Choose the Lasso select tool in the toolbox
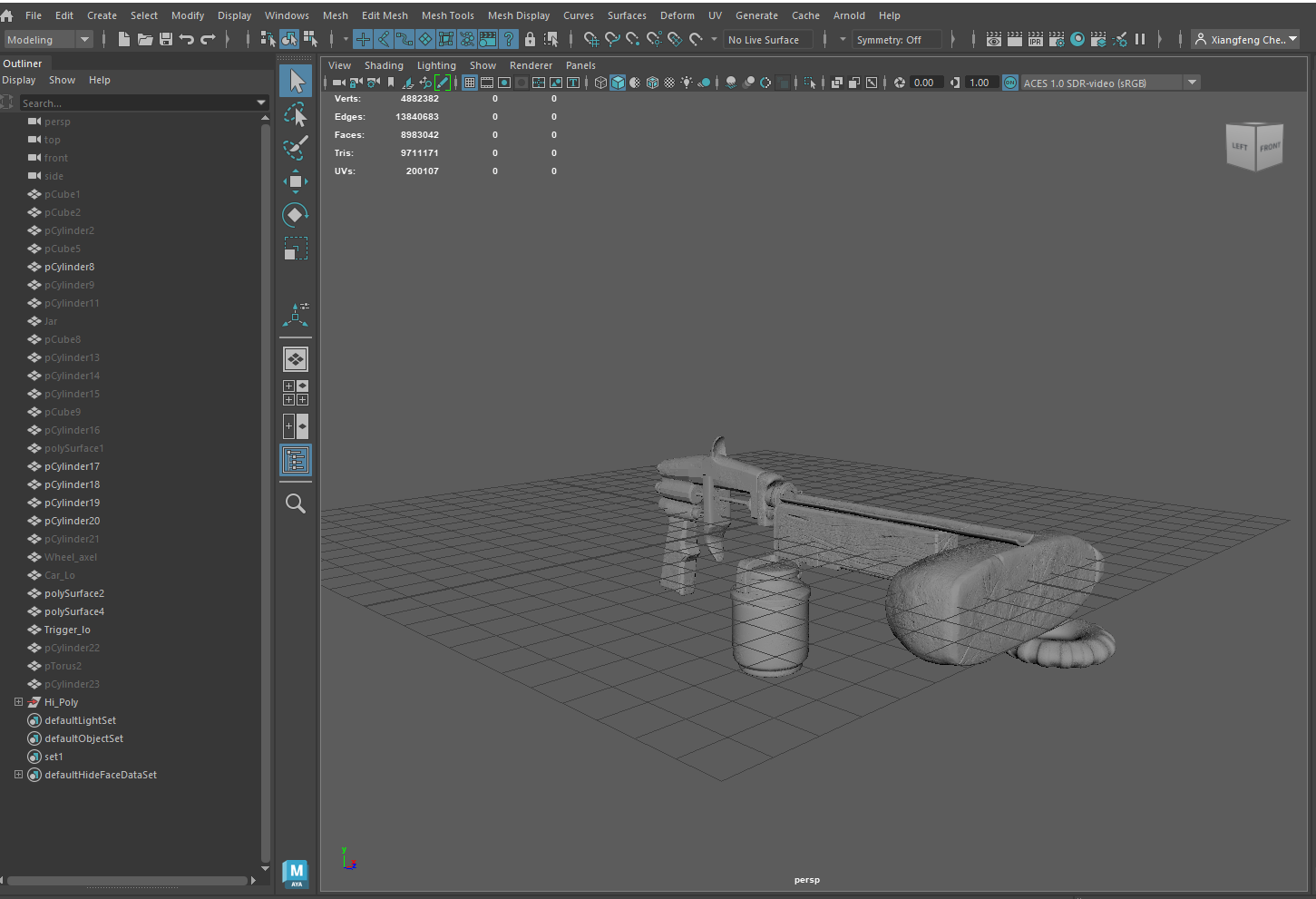1316x899 pixels. pyautogui.click(x=296, y=114)
